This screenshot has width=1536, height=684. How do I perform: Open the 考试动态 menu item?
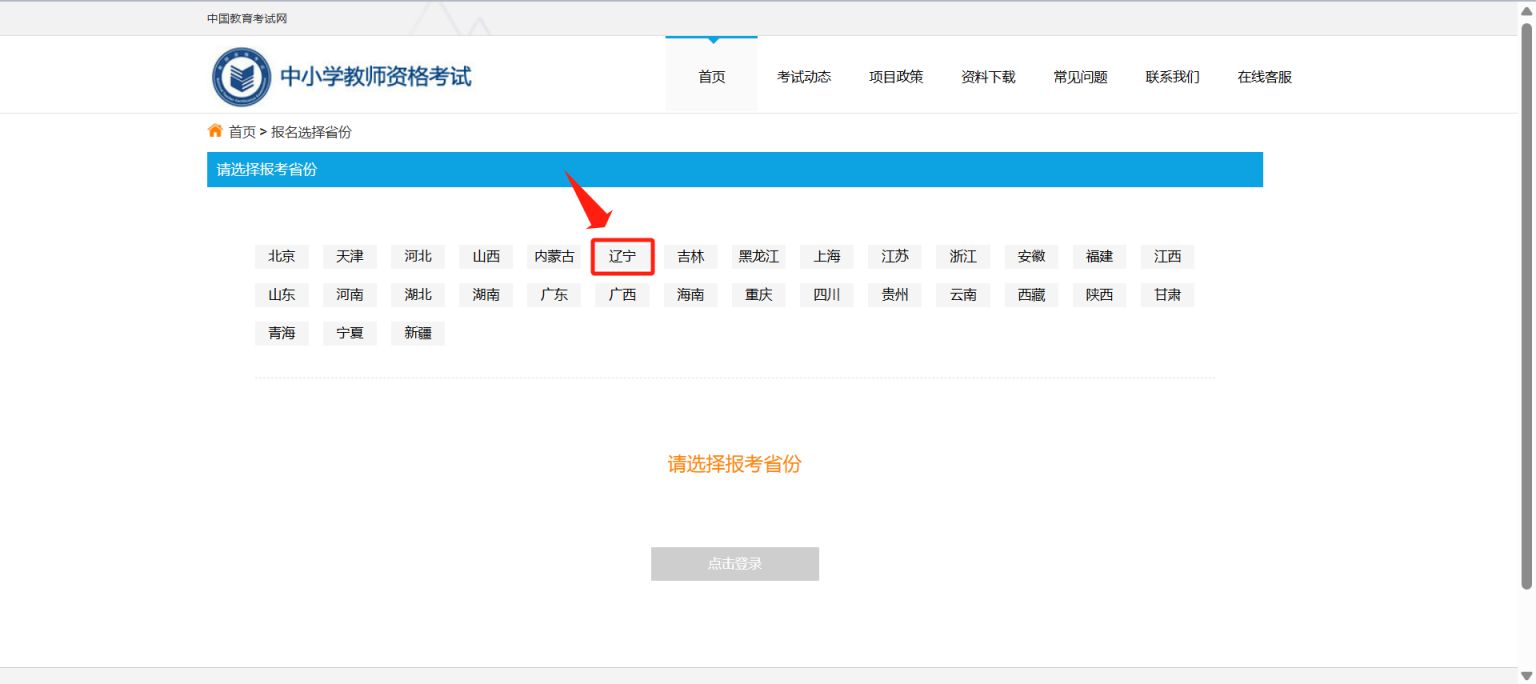[803, 77]
